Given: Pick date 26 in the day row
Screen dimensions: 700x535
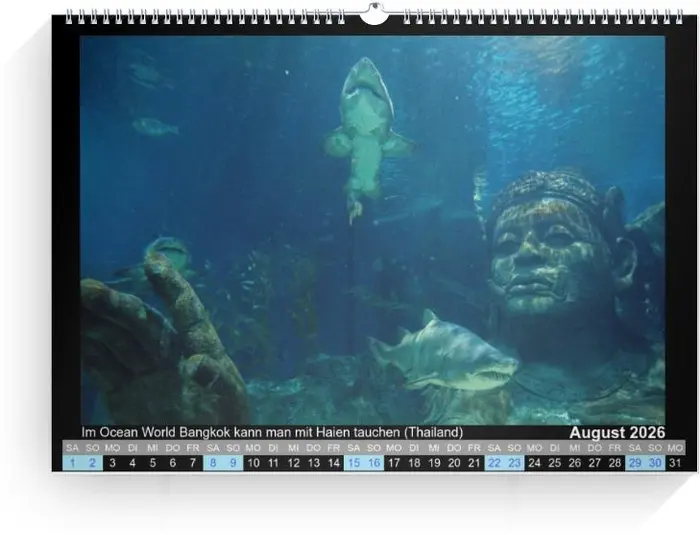Looking at the screenshot, I should [575, 463].
